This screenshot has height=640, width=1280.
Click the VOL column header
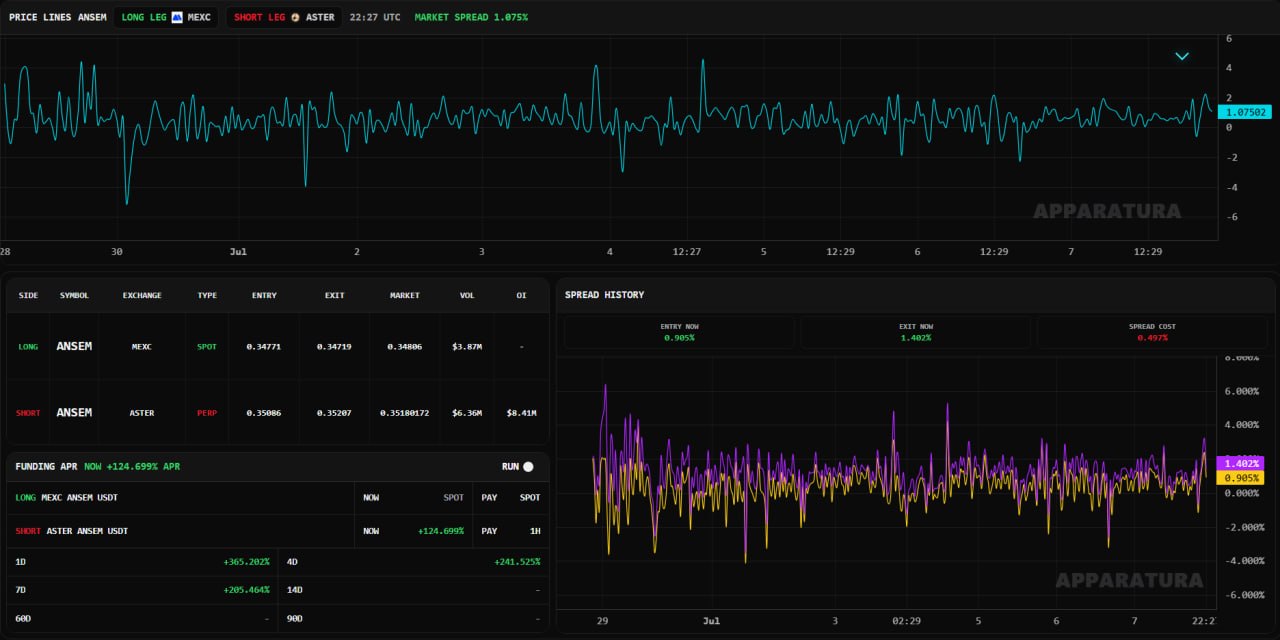click(x=467, y=296)
